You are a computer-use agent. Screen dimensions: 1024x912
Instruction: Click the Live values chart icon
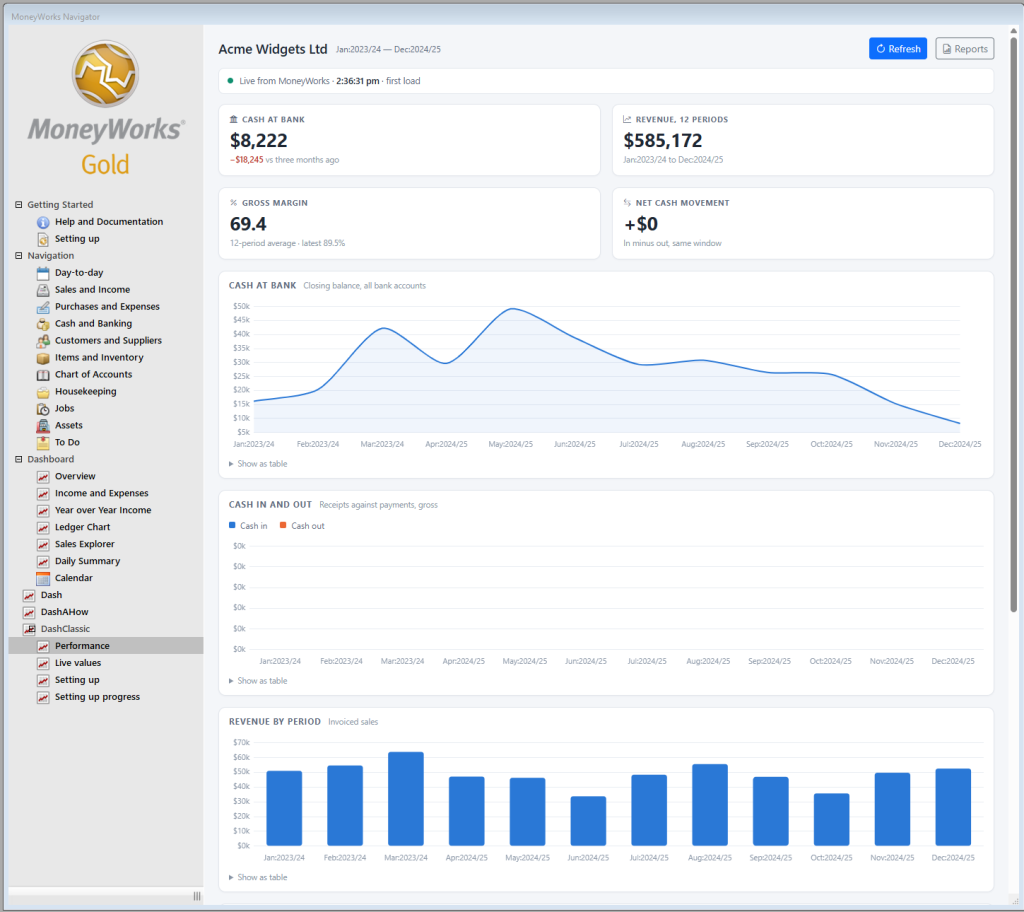coord(43,664)
